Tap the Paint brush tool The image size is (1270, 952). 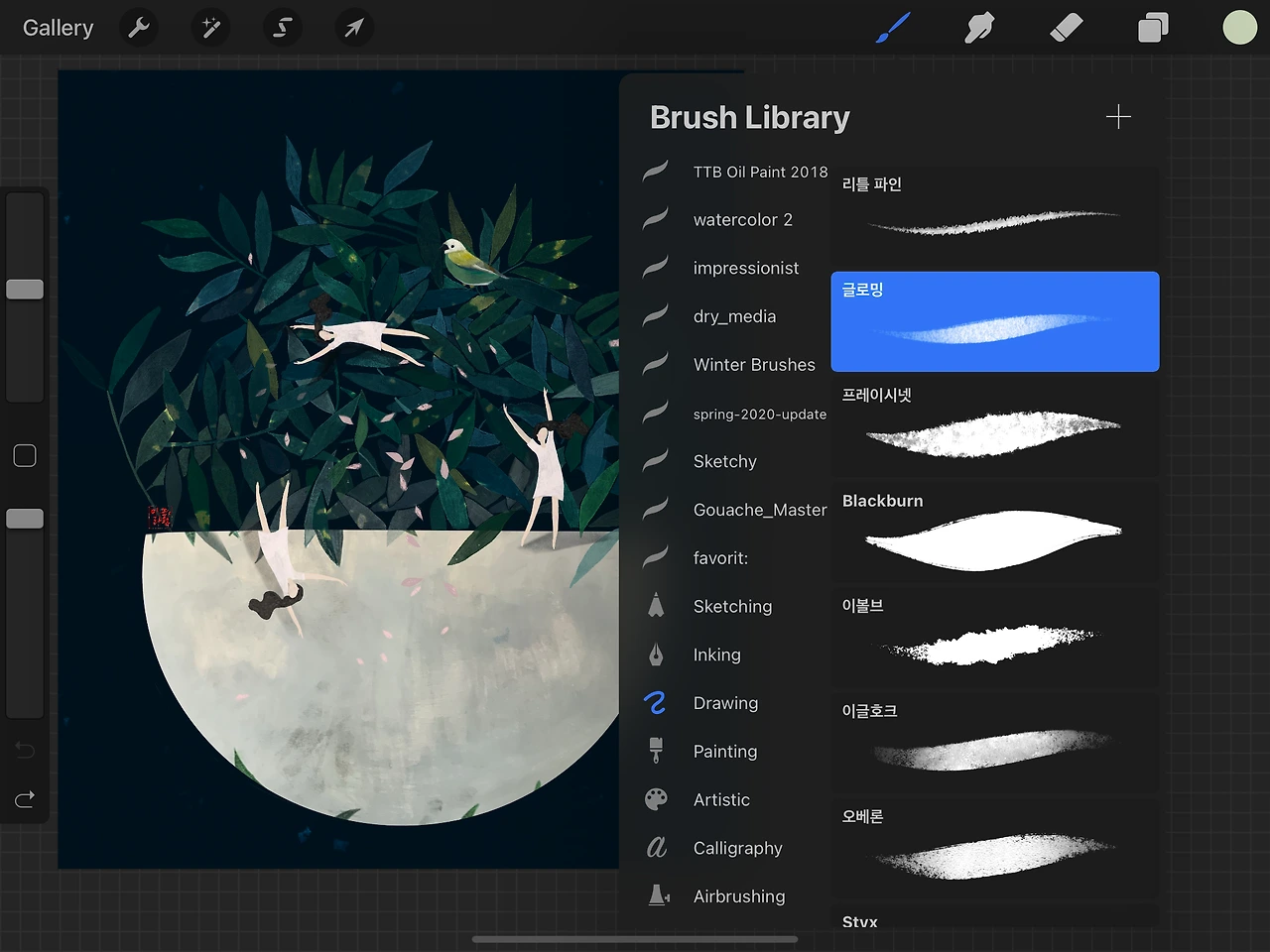point(893,28)
